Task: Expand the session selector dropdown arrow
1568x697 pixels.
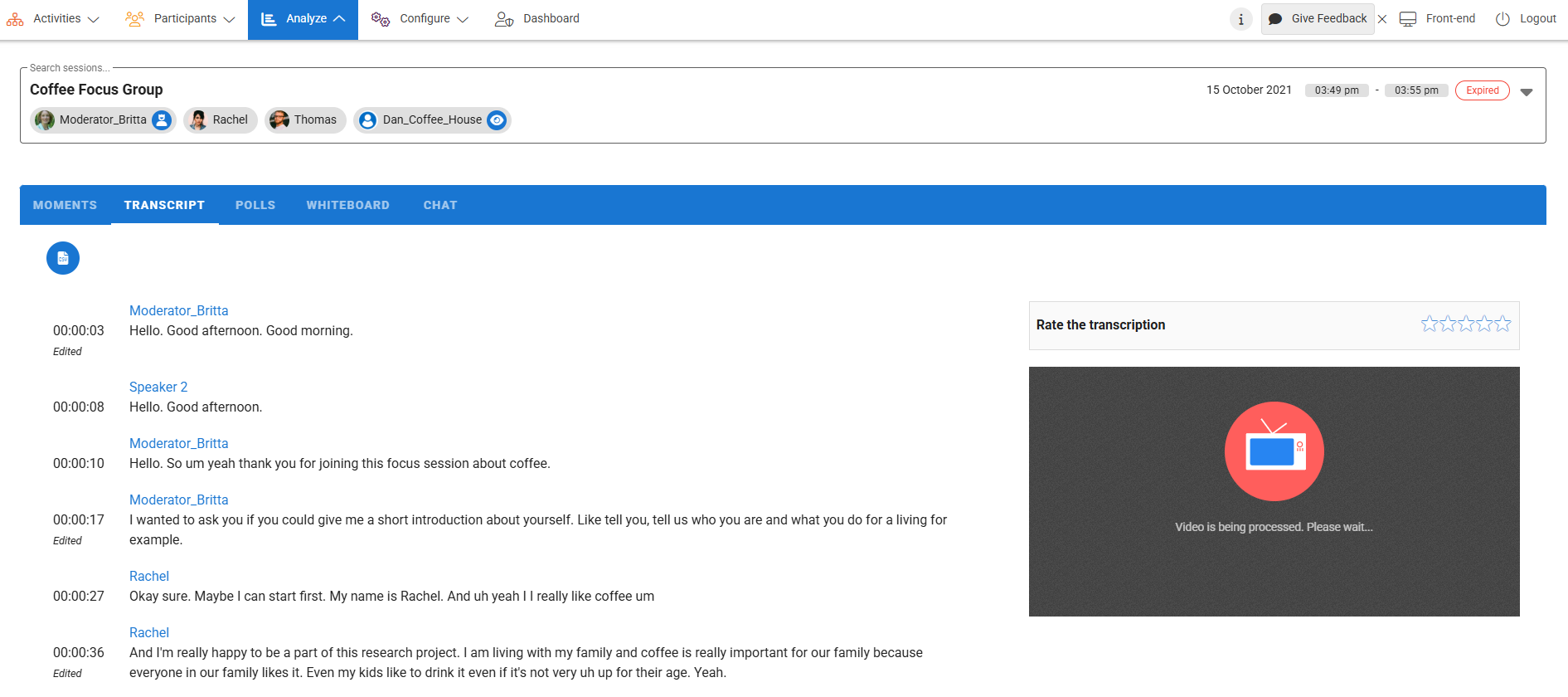Action: click(x=1527, y=92)
